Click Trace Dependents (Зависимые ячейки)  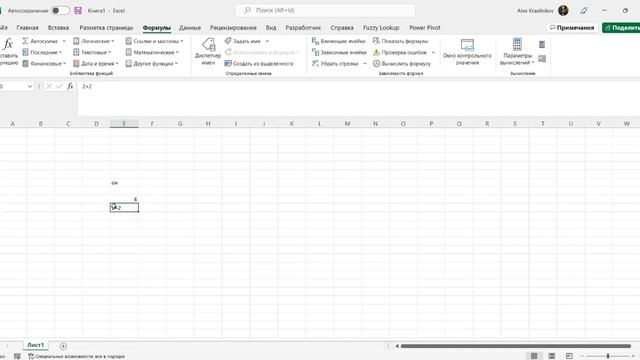coord(339,52)
